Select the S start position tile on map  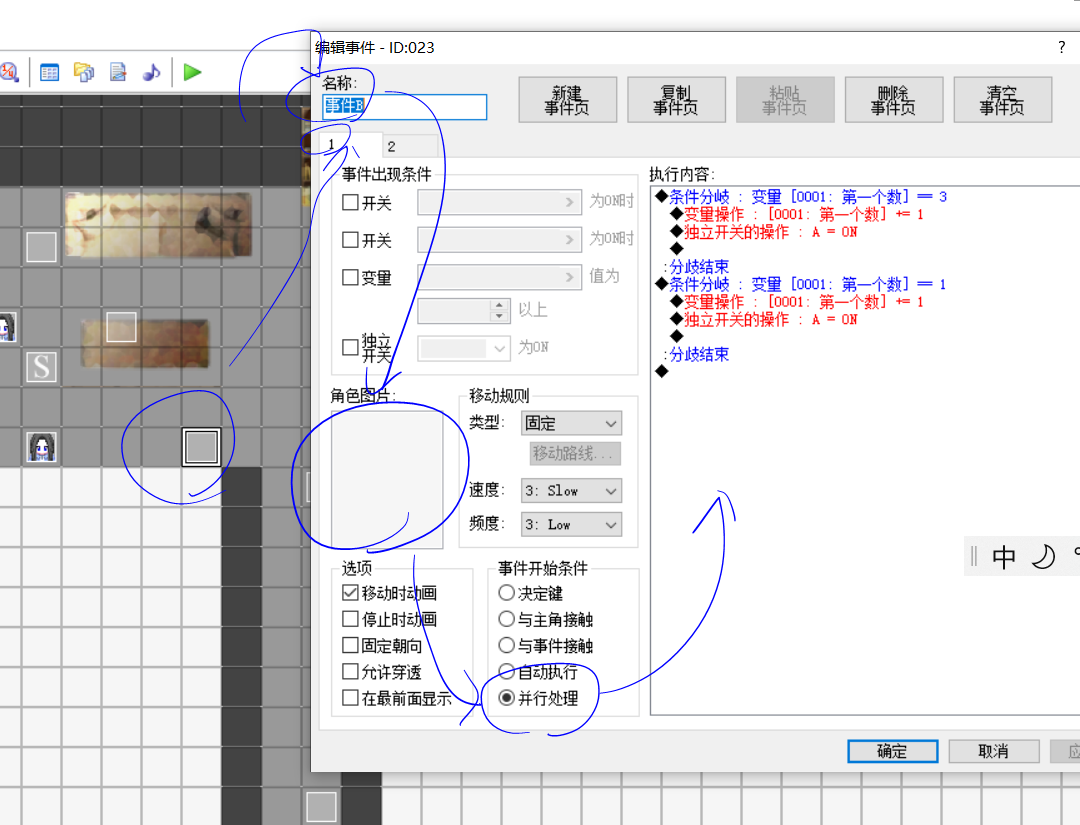point(41,367)
